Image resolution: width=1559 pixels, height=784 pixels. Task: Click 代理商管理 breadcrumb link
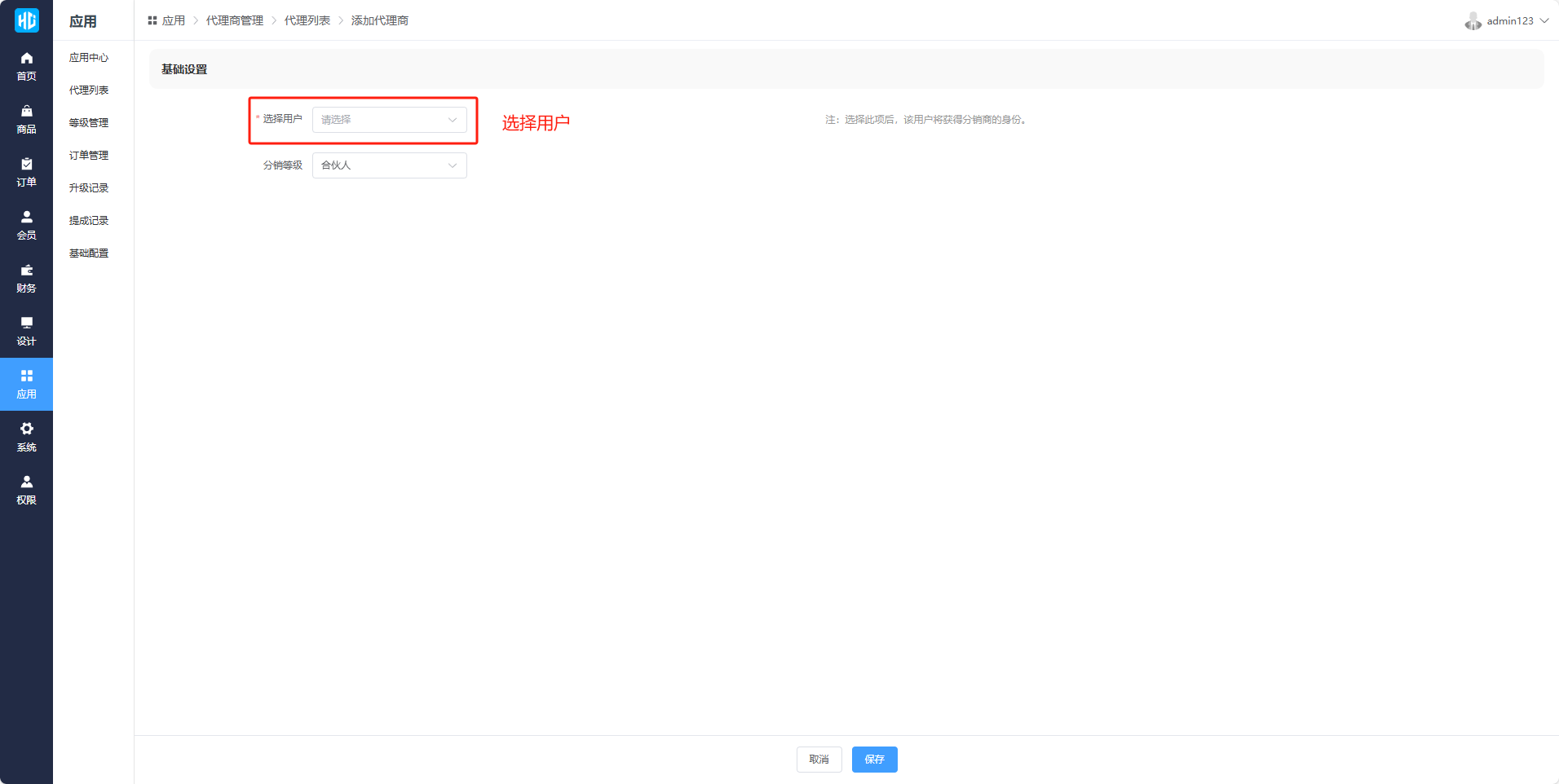click(x=234, y=20)
